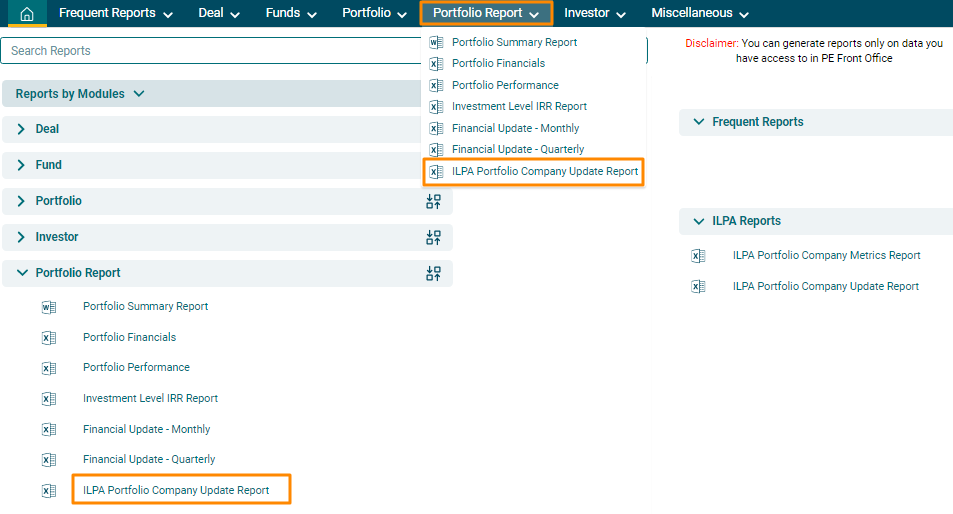Click Excel icon beside Financial Update - Quarterly in left list
Screen dimensions: 953x514
pyautogui.click(x=48, y=460)
